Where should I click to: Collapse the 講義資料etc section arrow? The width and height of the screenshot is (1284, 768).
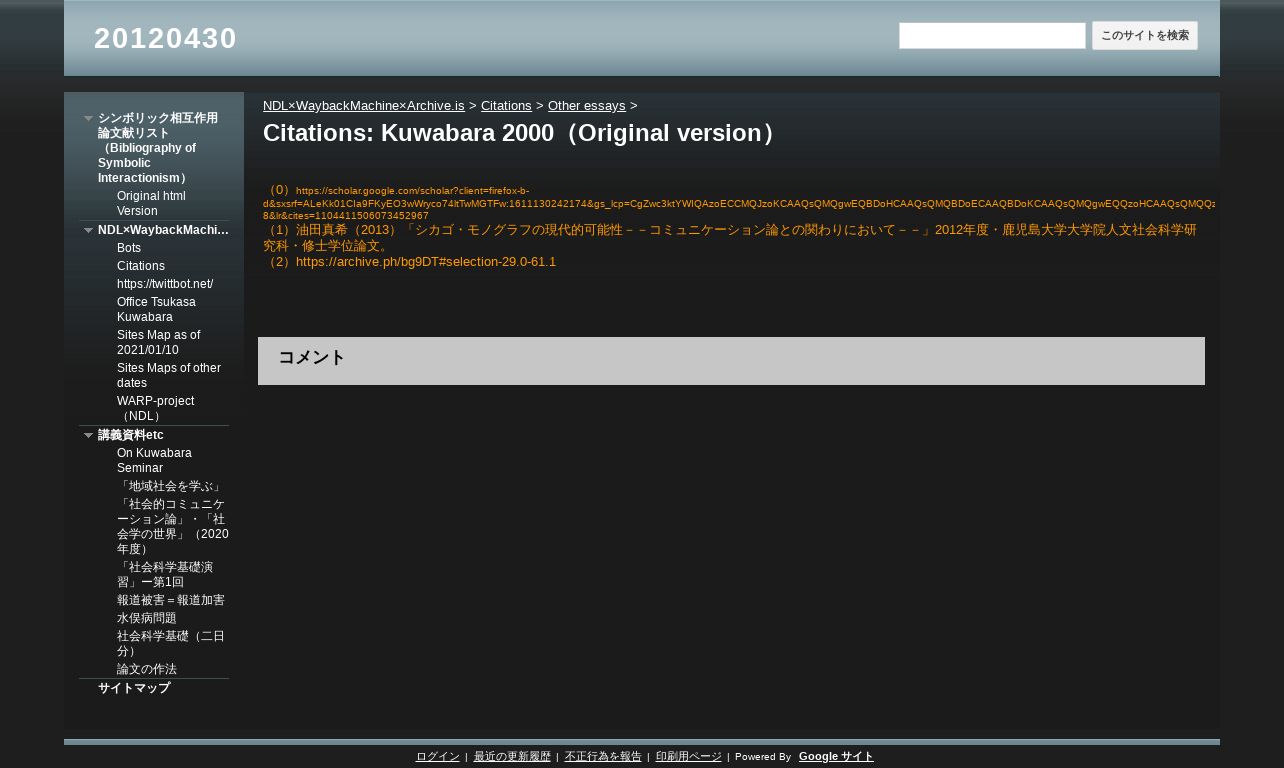[88, 436]
